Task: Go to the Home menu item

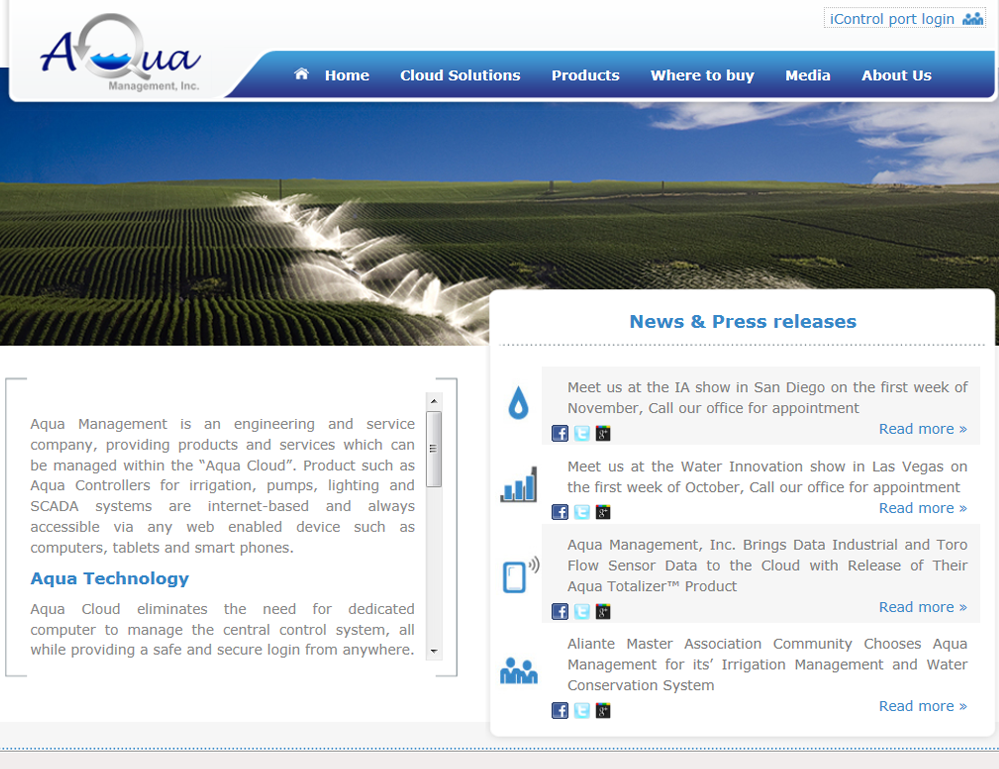Action: coord(347,75)
